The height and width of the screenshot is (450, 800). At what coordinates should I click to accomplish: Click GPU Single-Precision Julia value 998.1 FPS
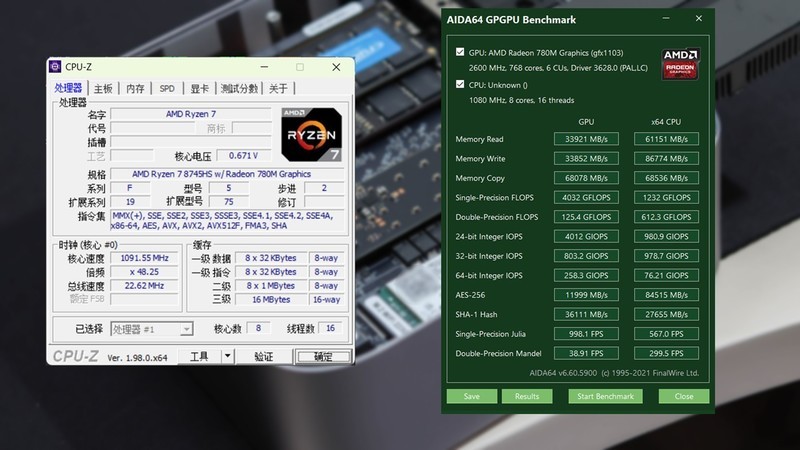coord(586,334)
